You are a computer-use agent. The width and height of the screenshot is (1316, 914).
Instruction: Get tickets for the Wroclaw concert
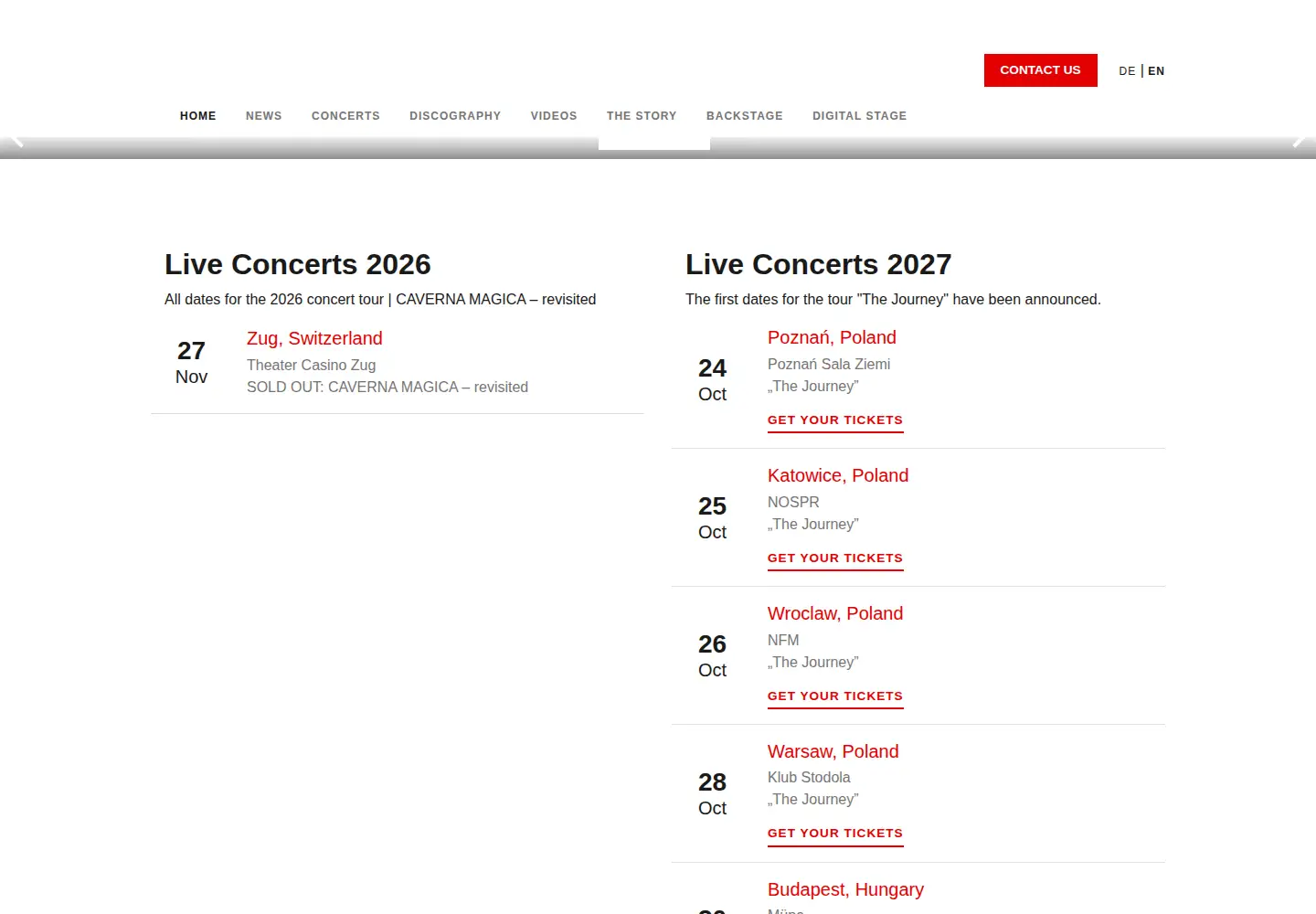click(835, 696)
